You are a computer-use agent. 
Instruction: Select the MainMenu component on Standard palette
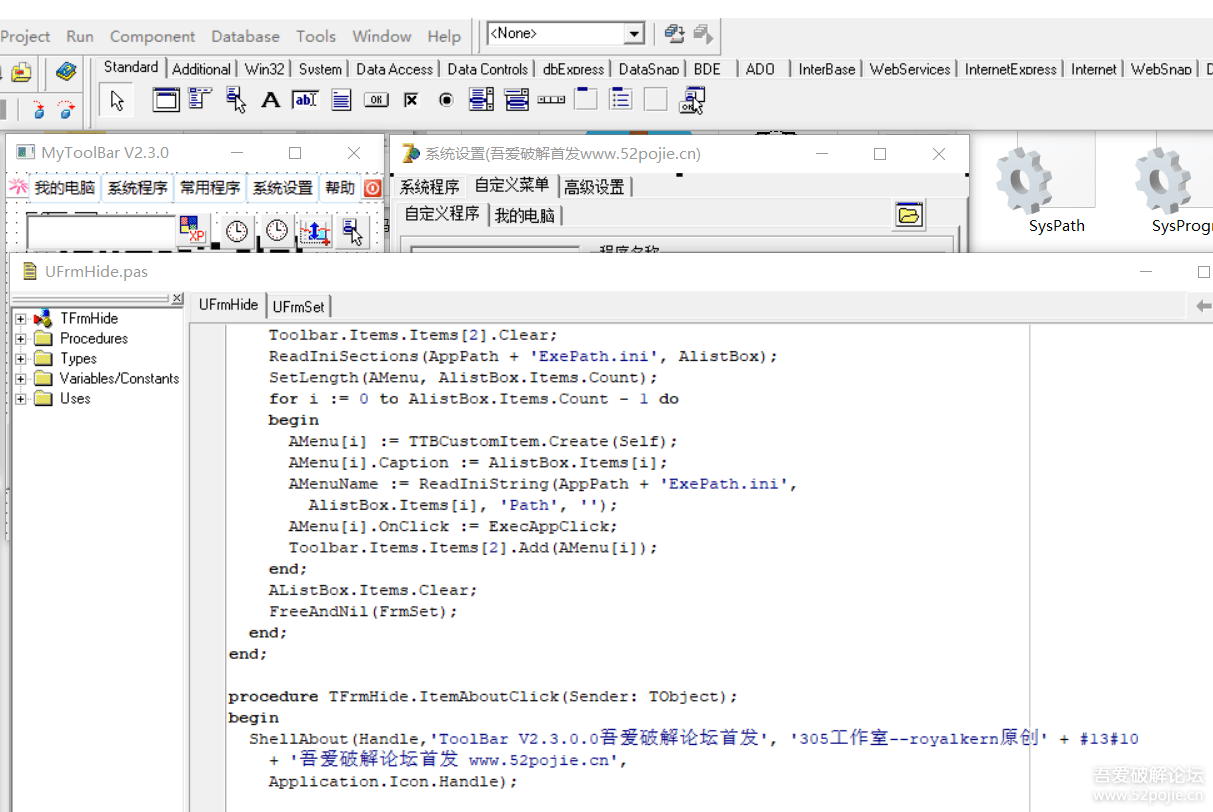[197, 99]
